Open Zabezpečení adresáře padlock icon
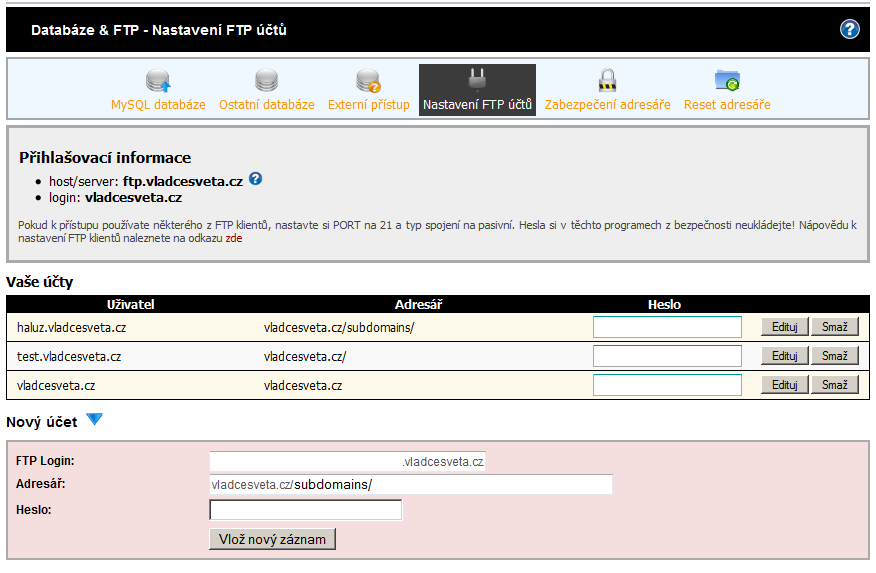Viewport: 876px width, 573px height. (x=607, y=81)
